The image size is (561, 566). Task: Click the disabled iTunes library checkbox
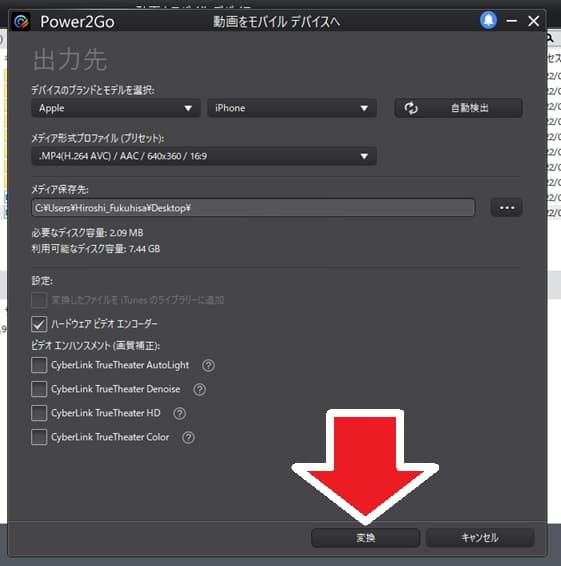39,300
